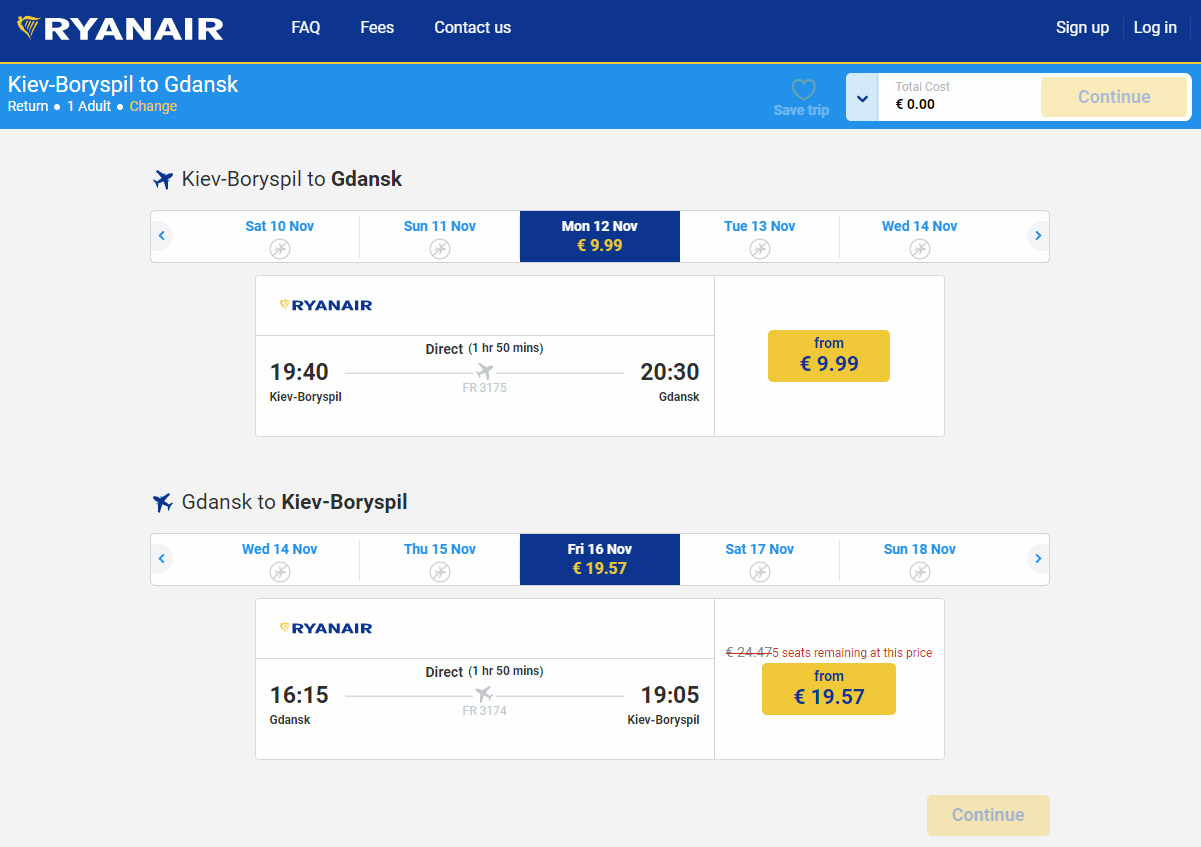Select the Sat 10 Nov outbound date tab
Screen dimensions: 1201x847
pos(280,237)
